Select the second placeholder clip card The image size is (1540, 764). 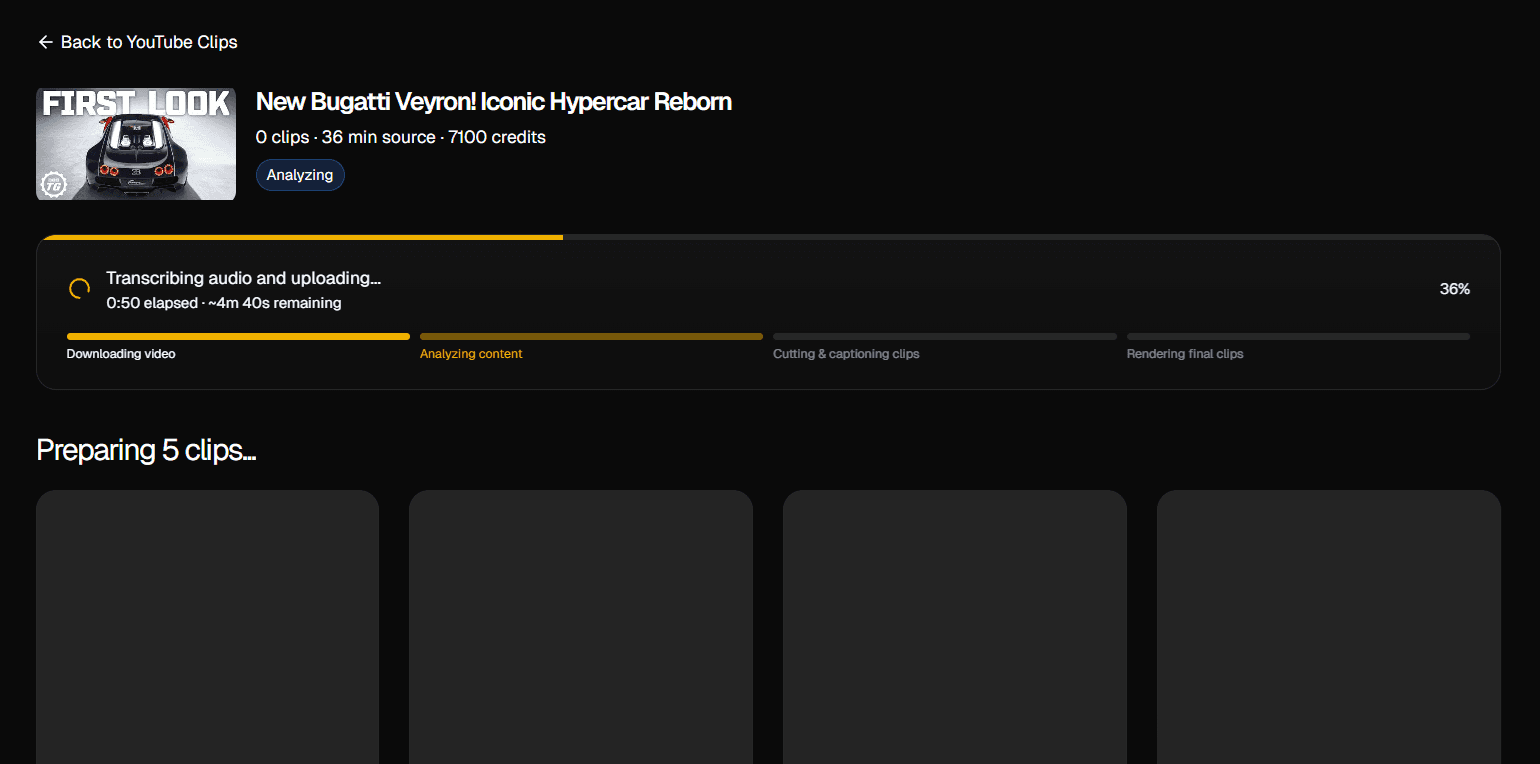pyautogui.click(x=580, y=627)
